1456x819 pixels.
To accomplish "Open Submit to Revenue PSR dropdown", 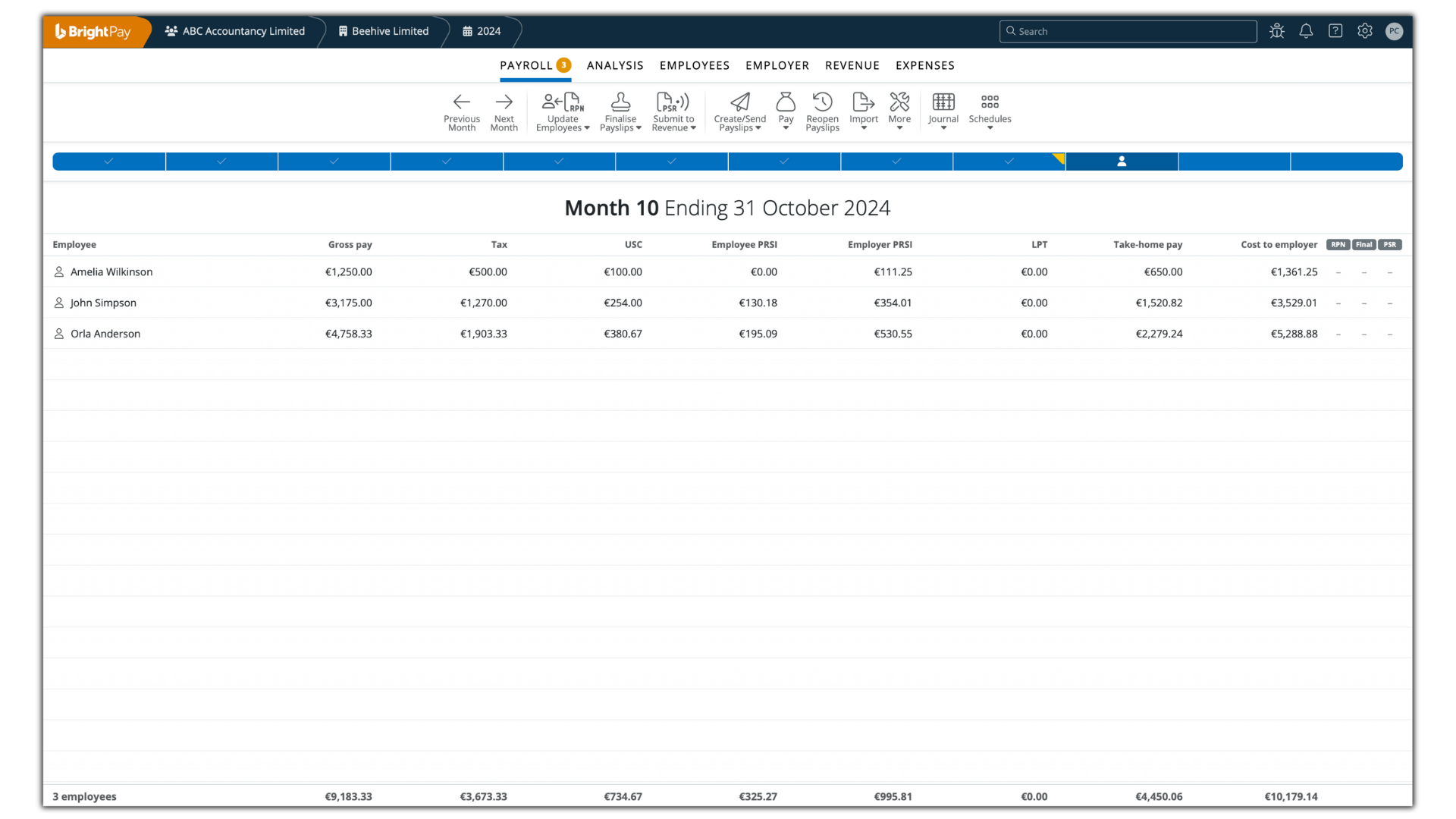I will [x=673, y=111].
